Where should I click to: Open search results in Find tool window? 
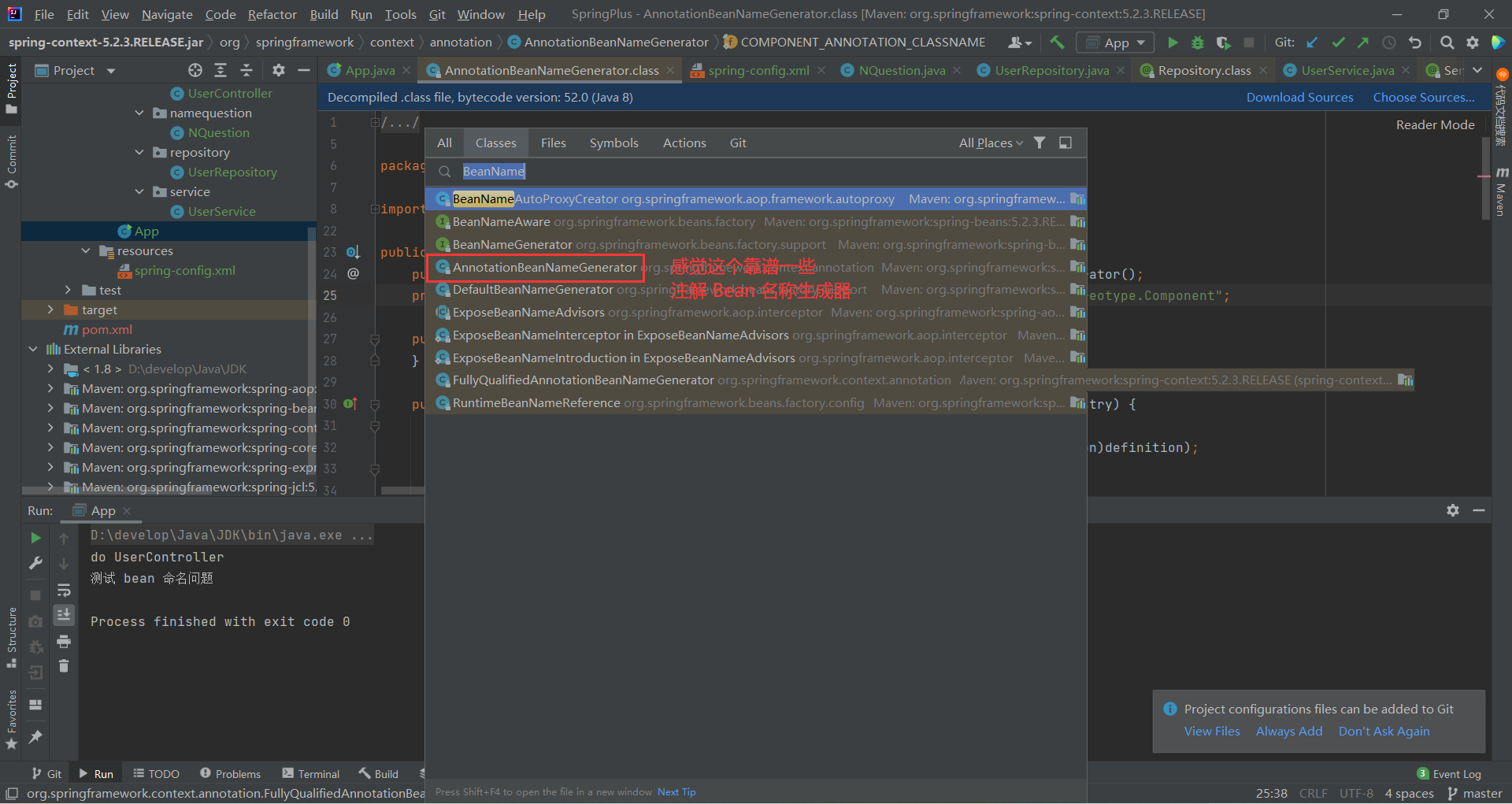click(x=1065, y=143)
